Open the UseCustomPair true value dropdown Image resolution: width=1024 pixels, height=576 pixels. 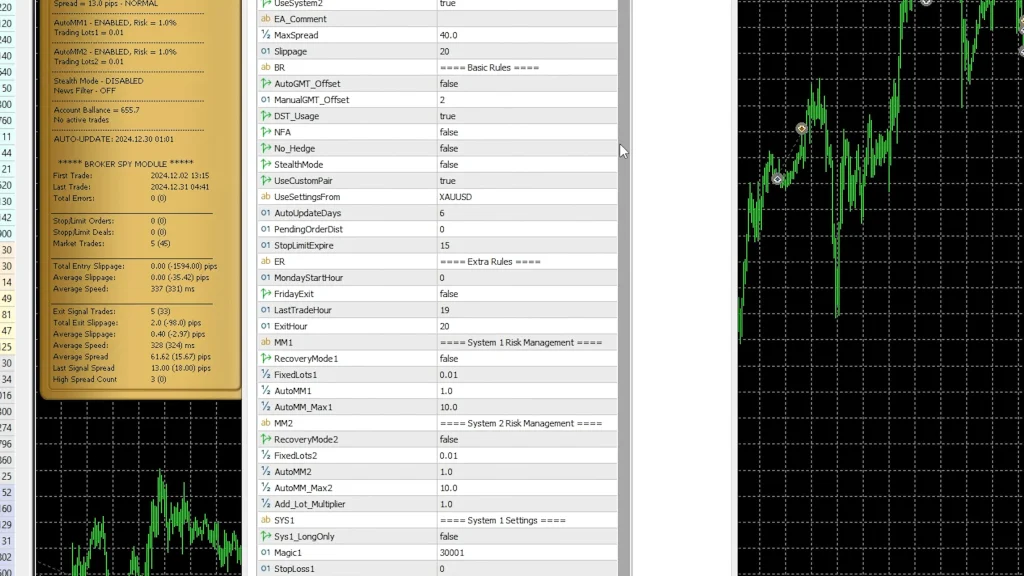click(x=526, y=181)
